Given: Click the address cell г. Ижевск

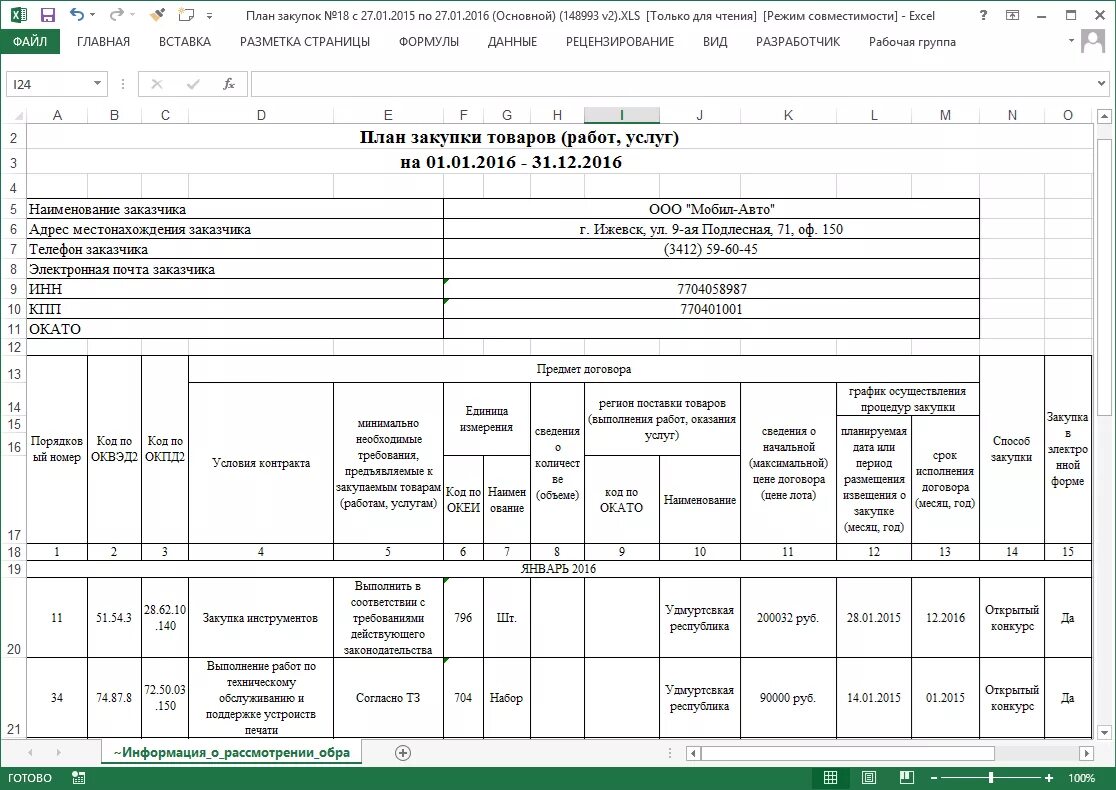Looking at the screenshot, I should tap(711, 229).
